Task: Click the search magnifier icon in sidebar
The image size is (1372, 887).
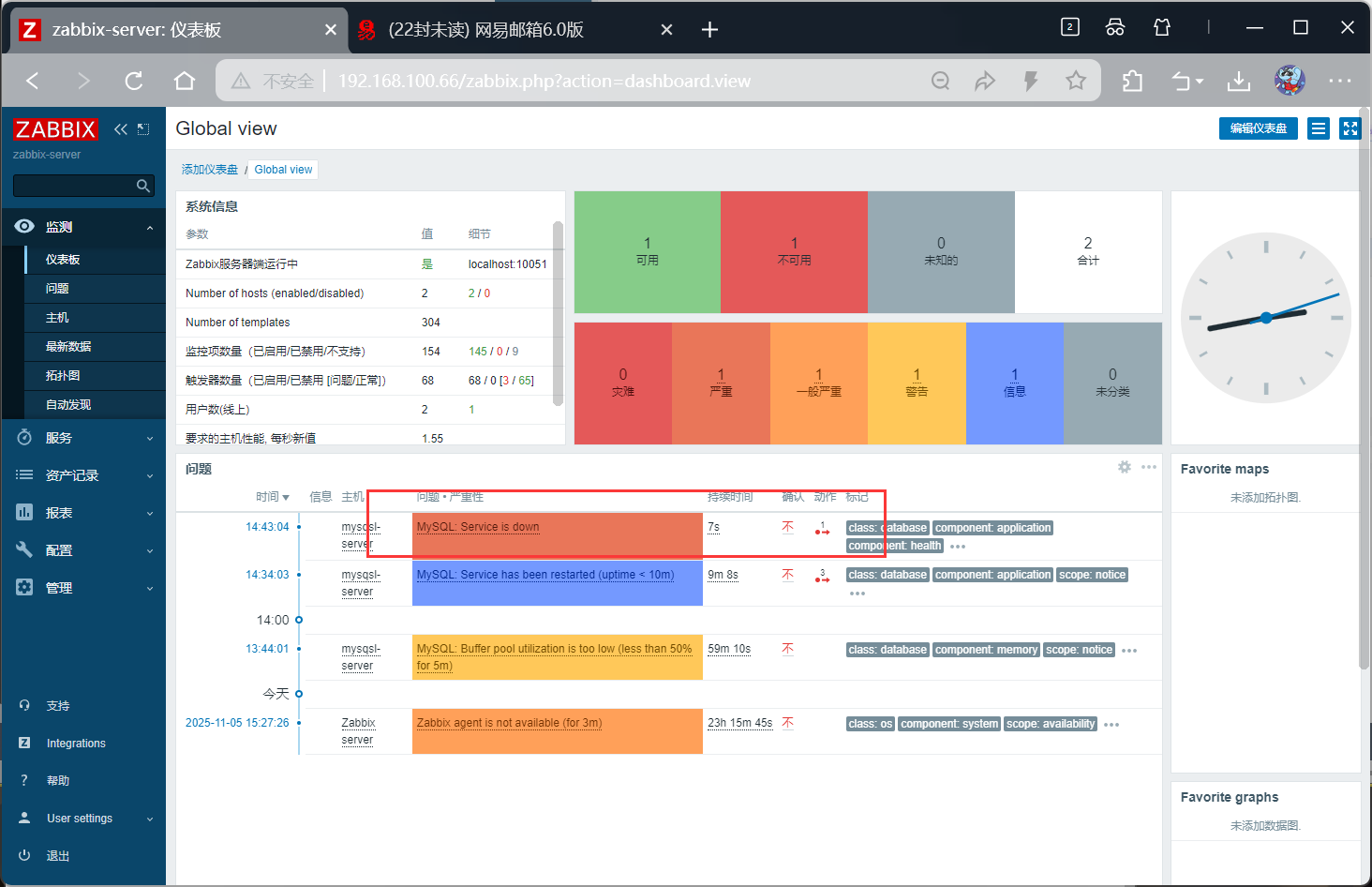Action: (142, 186)
